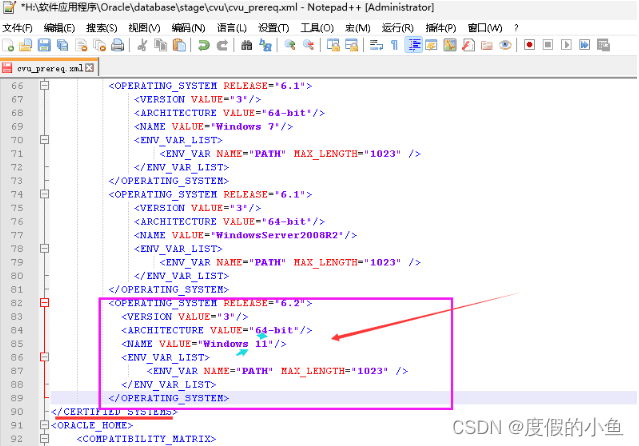Click the 'Windows 11' value on line 85
This screenshot has height=446, width=639.
pos(236,344)
